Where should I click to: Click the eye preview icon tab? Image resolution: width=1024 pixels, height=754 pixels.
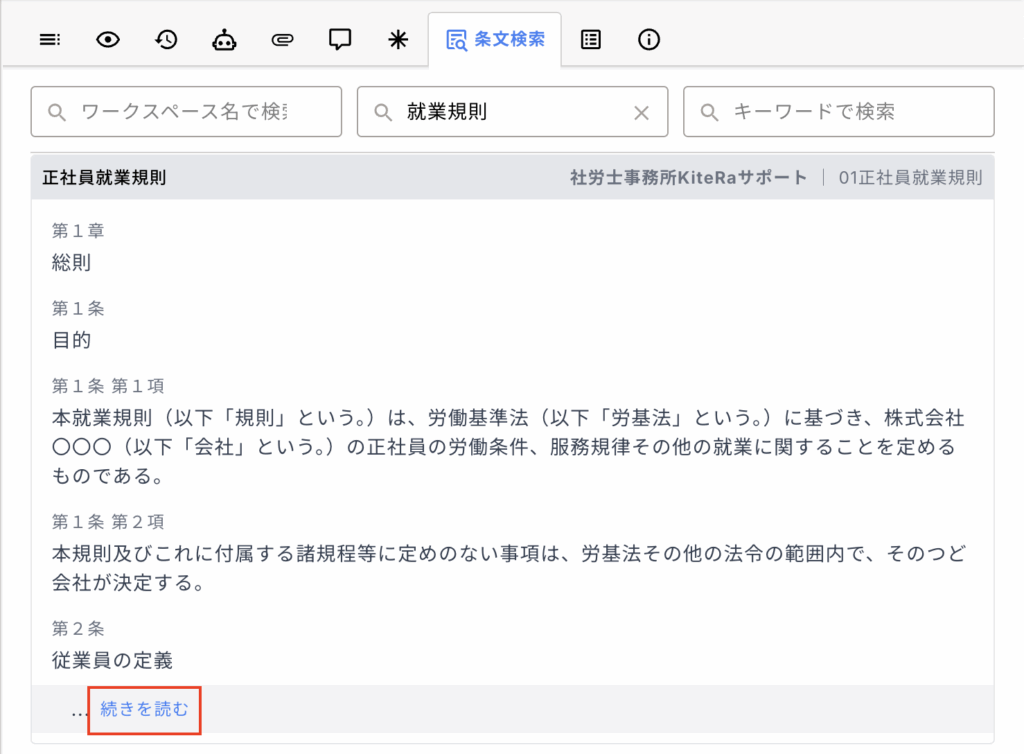pyautogui.click(x=108, y=40)
